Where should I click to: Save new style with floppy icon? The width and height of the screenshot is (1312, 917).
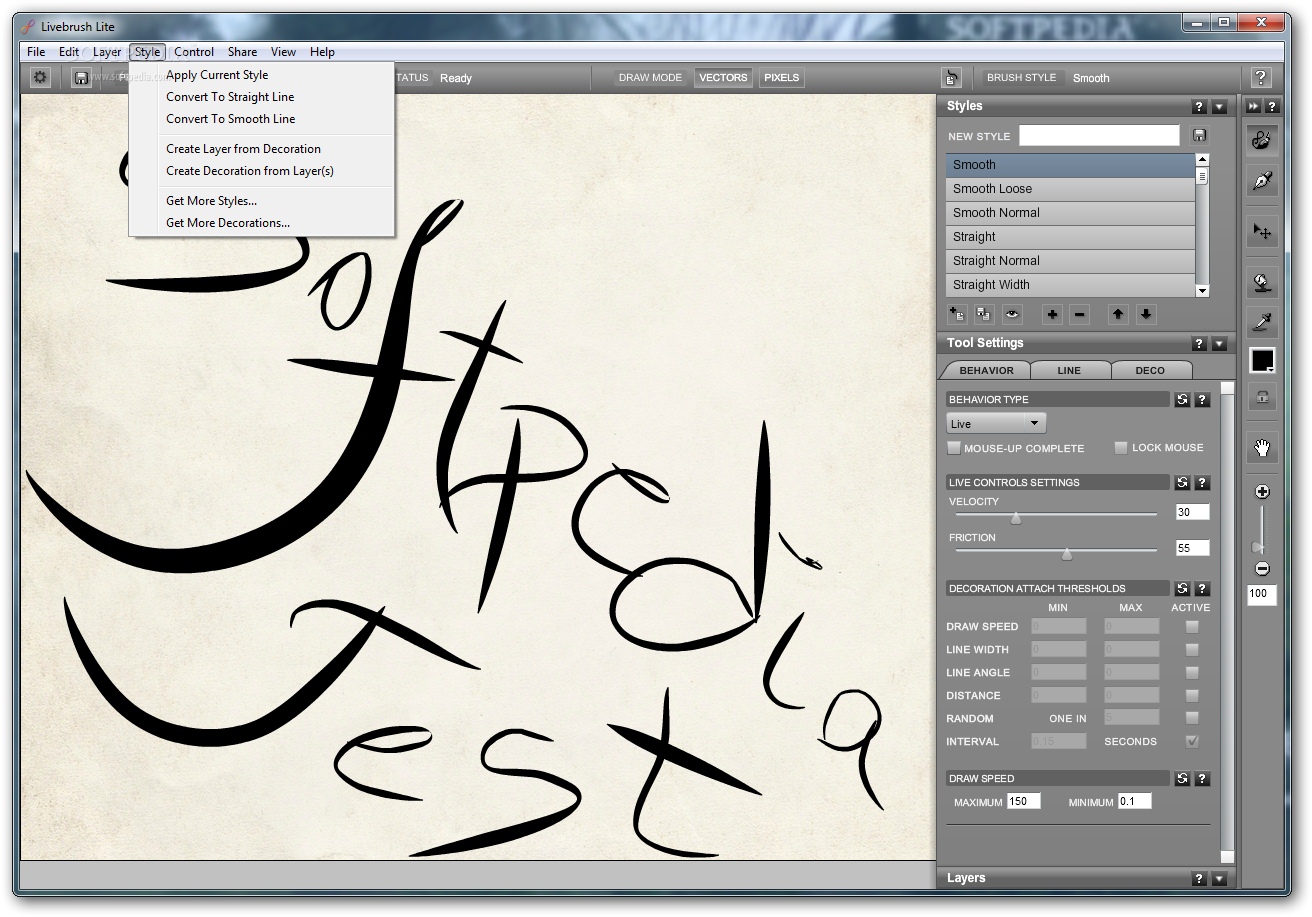[x=1200, y=136]
